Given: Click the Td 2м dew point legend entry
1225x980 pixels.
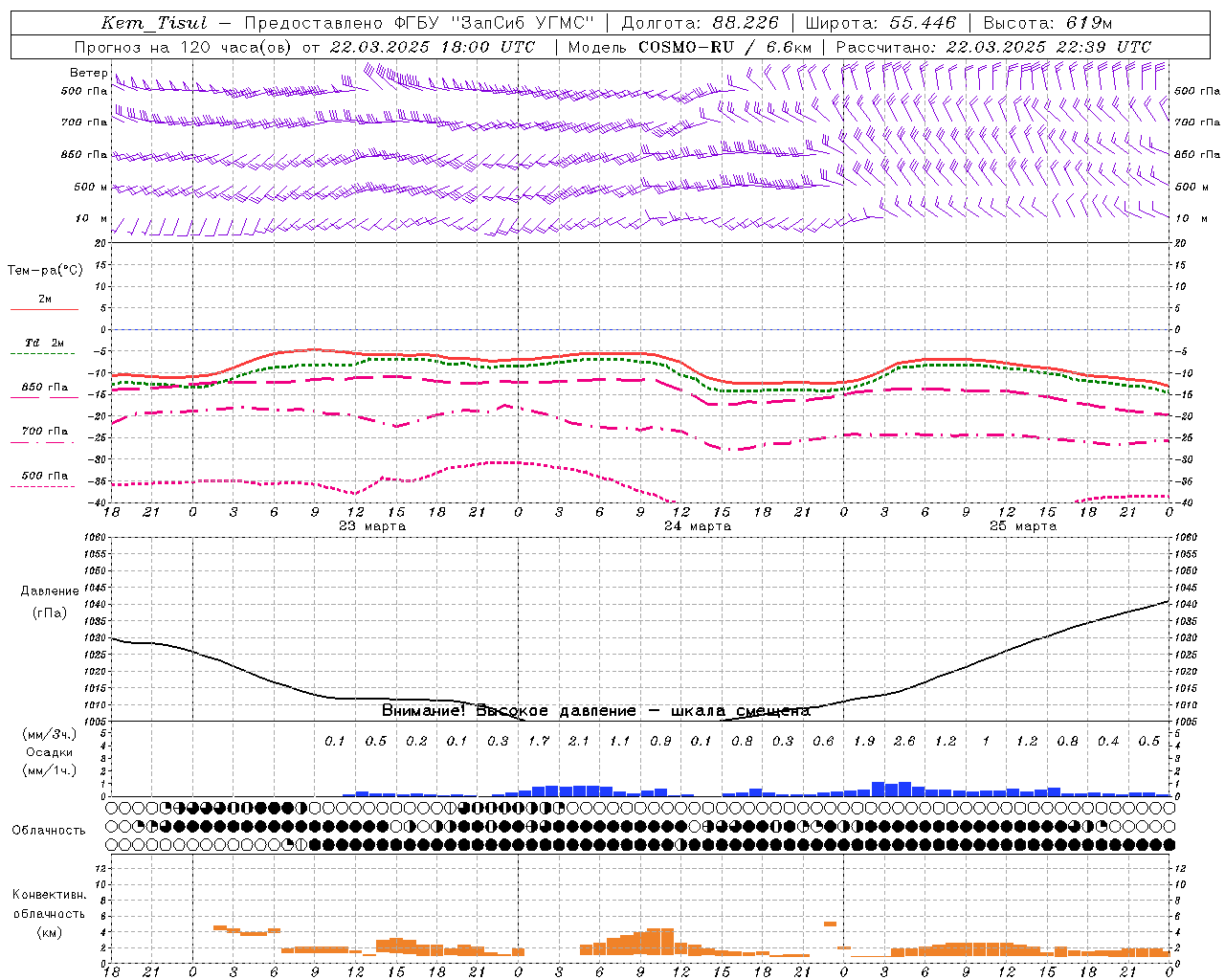Looking at the screenshot, I should point(44,343).
